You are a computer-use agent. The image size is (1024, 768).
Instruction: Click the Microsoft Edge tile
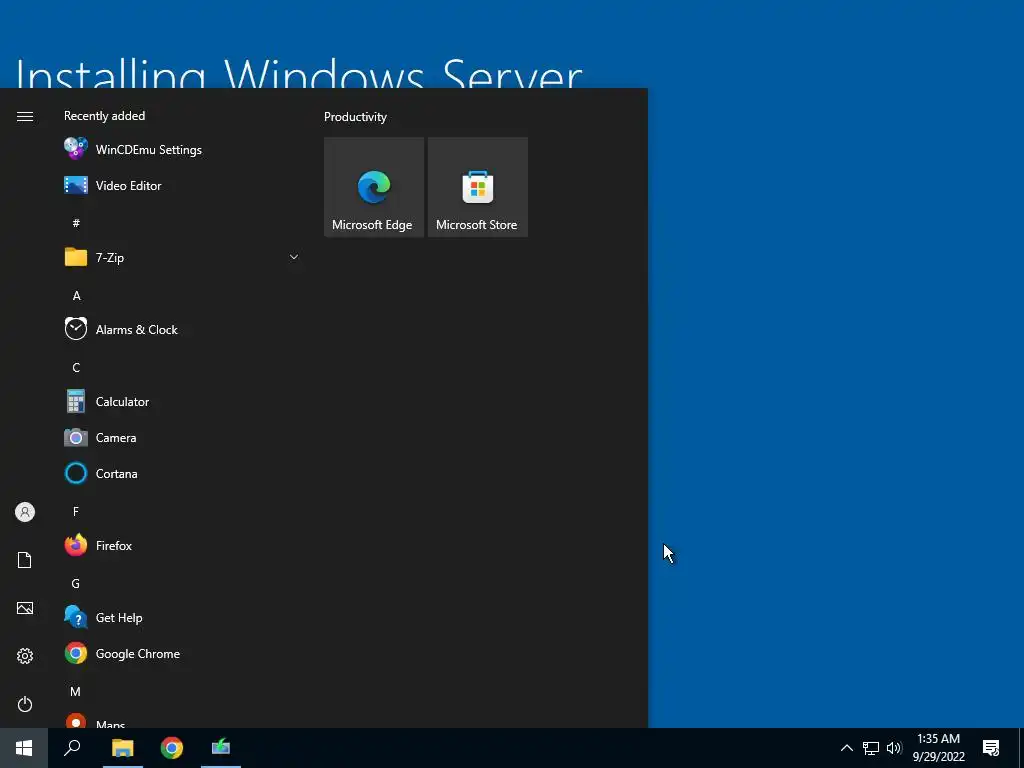(374, 187)
